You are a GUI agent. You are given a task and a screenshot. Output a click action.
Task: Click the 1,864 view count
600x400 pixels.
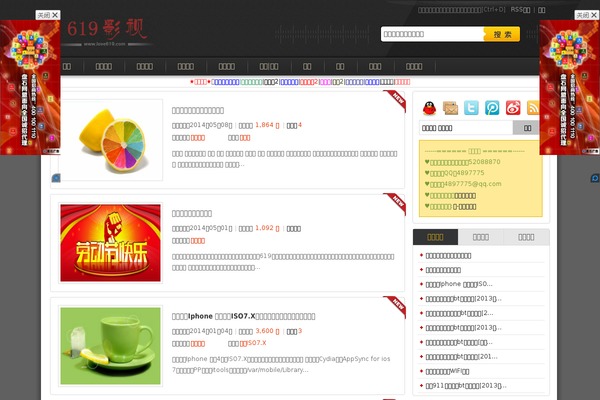click(x=267, y=125)
